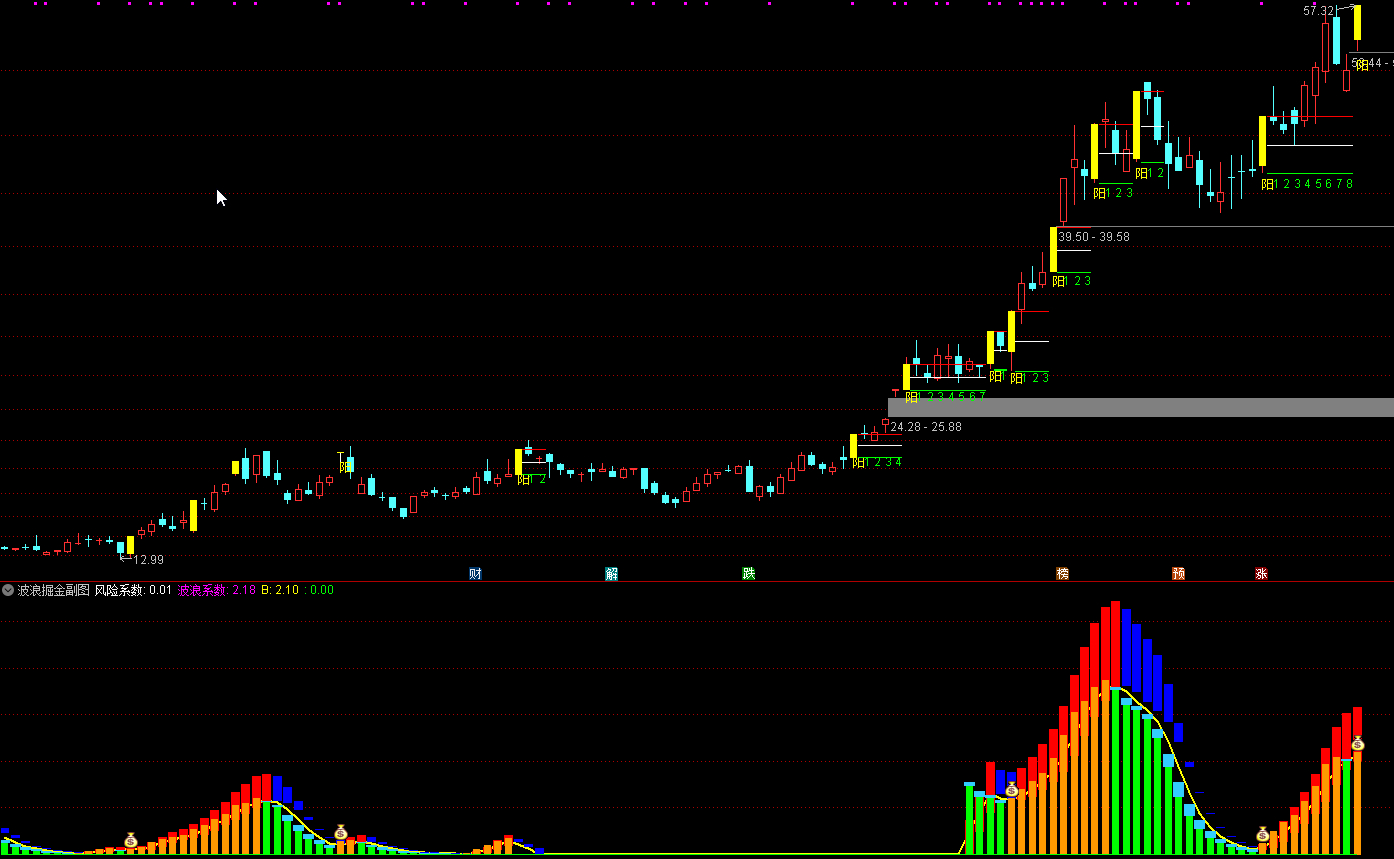Click the 24.28 - 25.88 gap label
The image size is (1394, 859).
click(926, 427)
